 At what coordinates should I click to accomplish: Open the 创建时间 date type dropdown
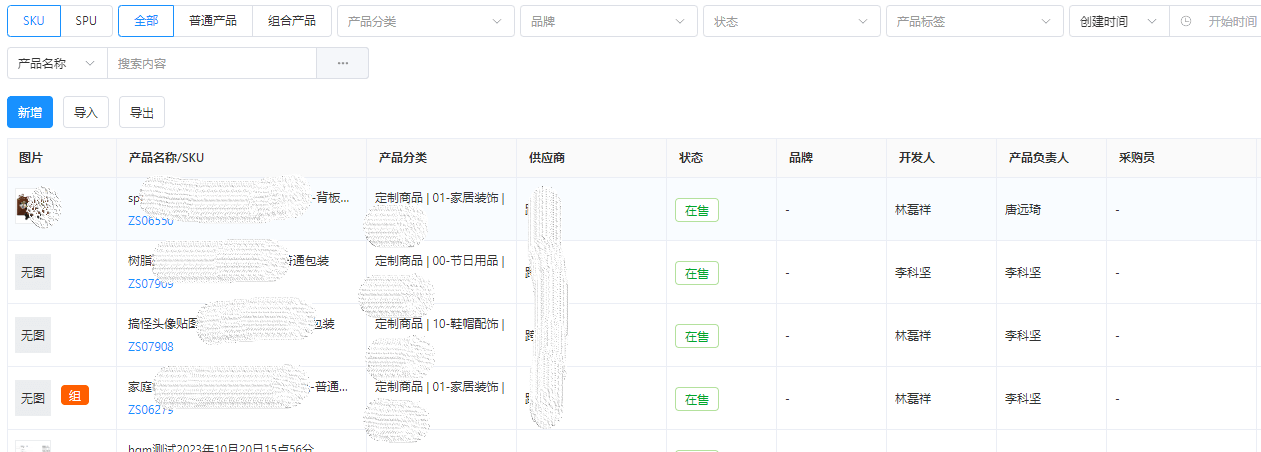1119,21
